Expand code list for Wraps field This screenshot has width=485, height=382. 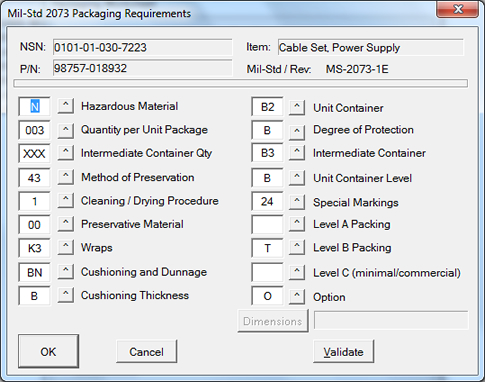click(66, 247)
